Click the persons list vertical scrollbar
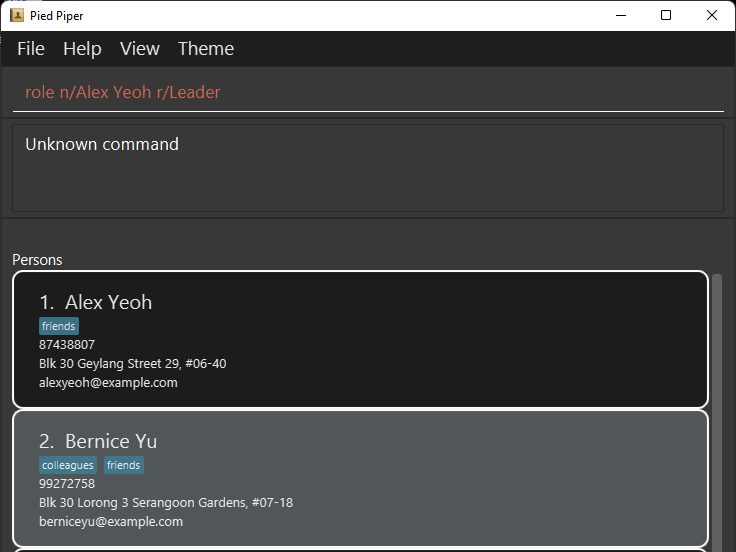Image resolution: width=736 pixels, height=552 pixels. (x=717, y=413)
